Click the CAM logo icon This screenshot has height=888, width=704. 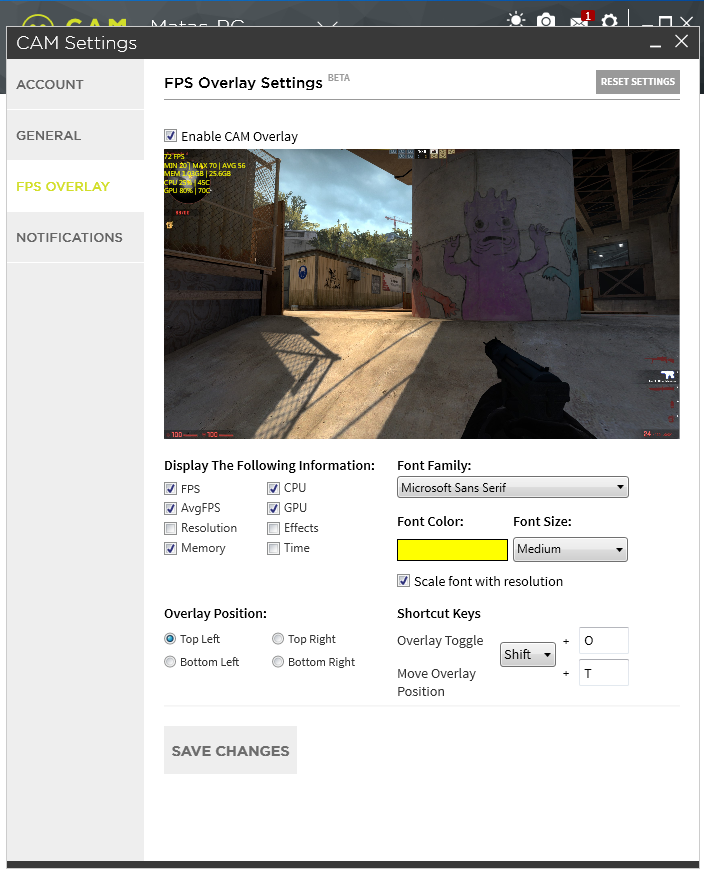(39, 22)
